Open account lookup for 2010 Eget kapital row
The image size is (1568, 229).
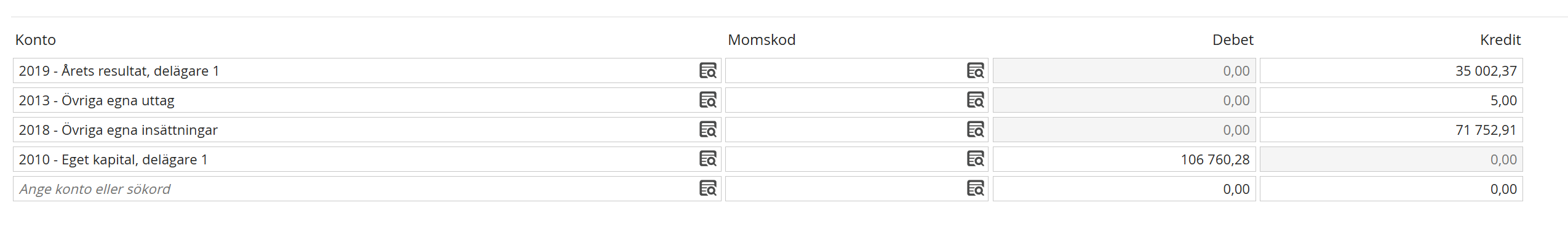click(x=707, y=159)
